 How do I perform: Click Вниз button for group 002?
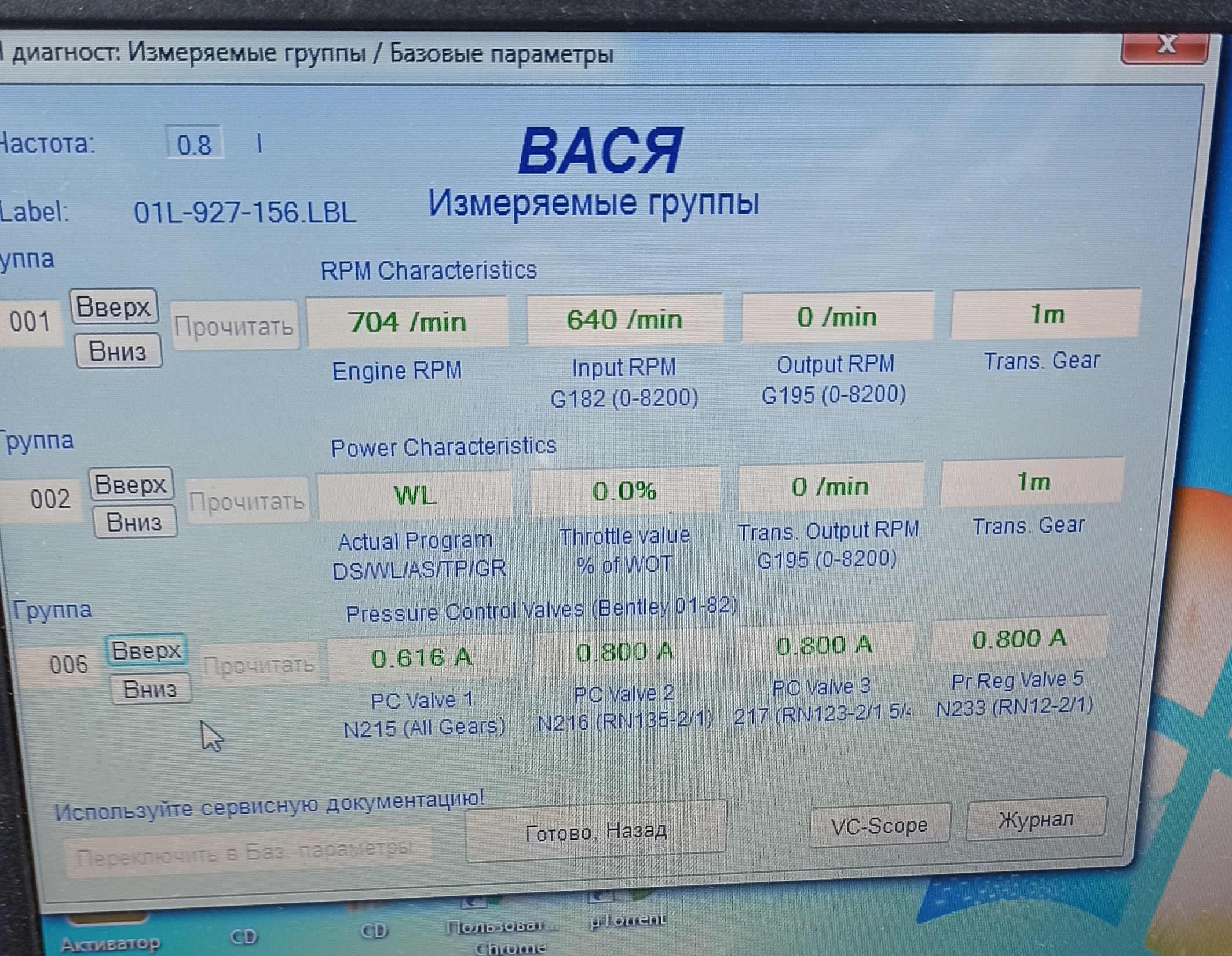pos(135,522)
